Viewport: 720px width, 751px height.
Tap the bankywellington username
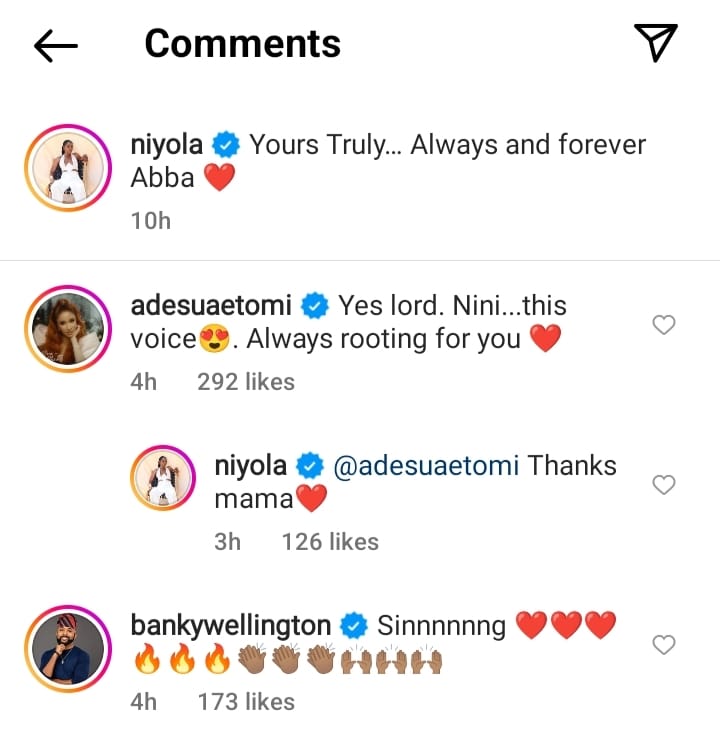231,626
